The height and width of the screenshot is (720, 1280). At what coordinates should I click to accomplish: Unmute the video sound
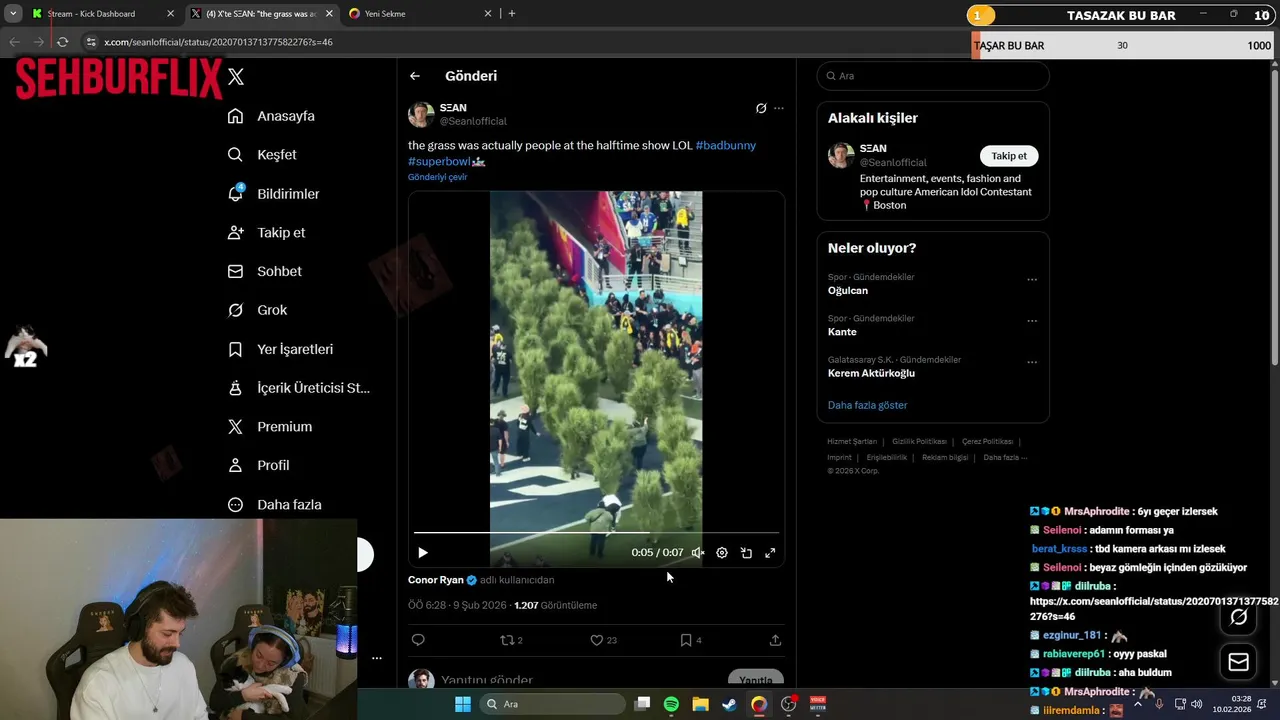[698, 553]
